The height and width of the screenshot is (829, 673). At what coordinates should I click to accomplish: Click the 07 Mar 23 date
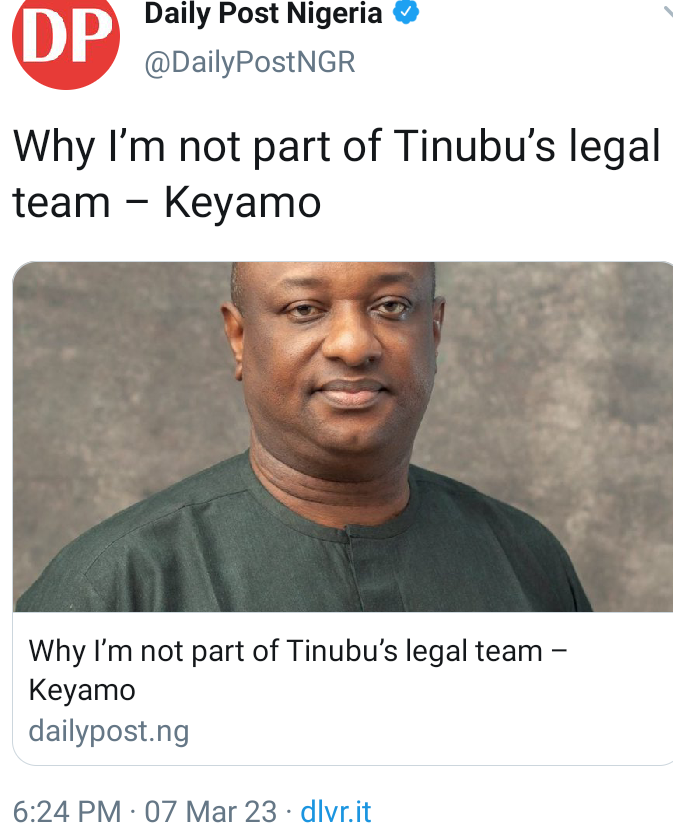[210, 812]
